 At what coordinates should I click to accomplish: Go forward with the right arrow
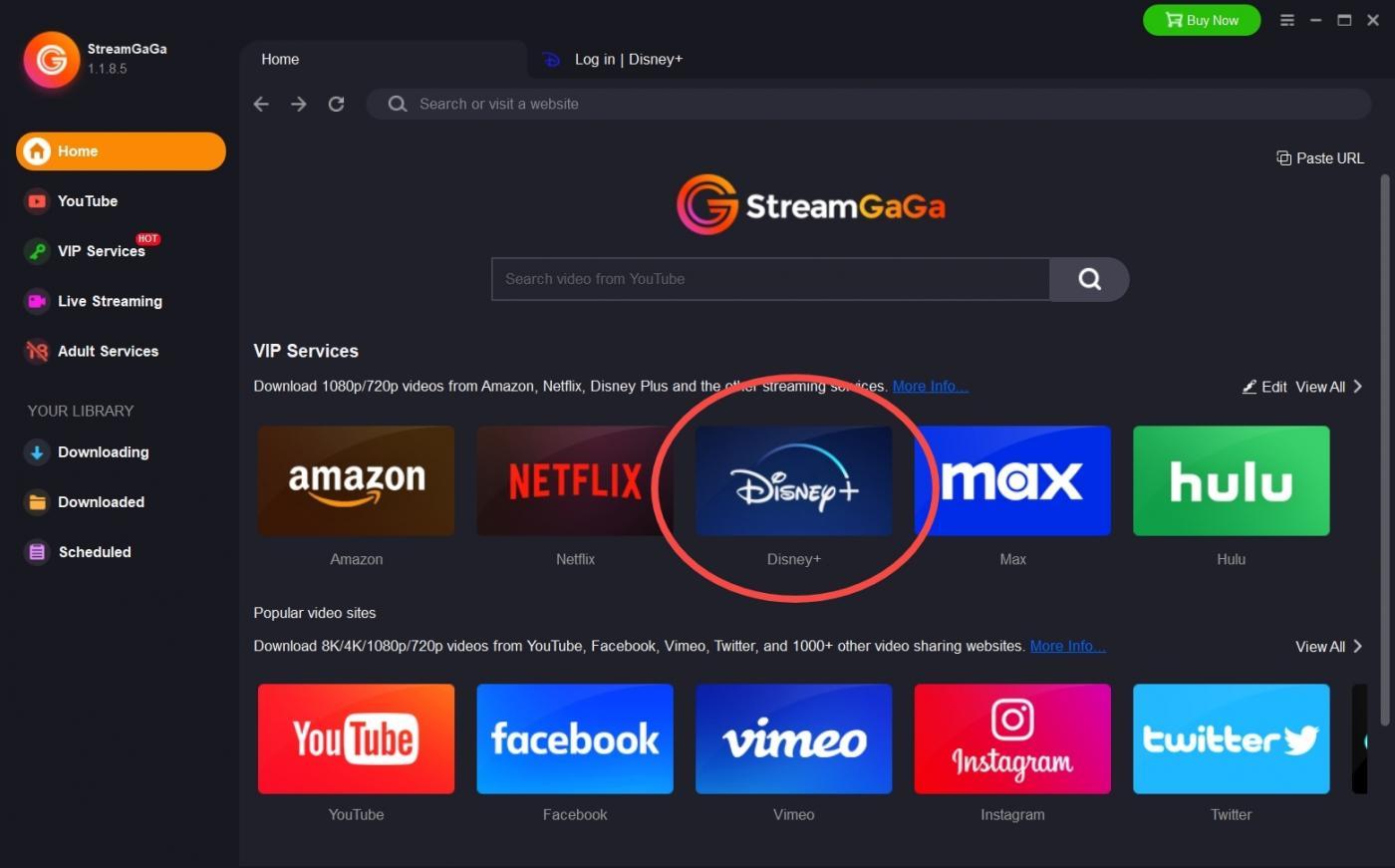click(x=299, y=104)
